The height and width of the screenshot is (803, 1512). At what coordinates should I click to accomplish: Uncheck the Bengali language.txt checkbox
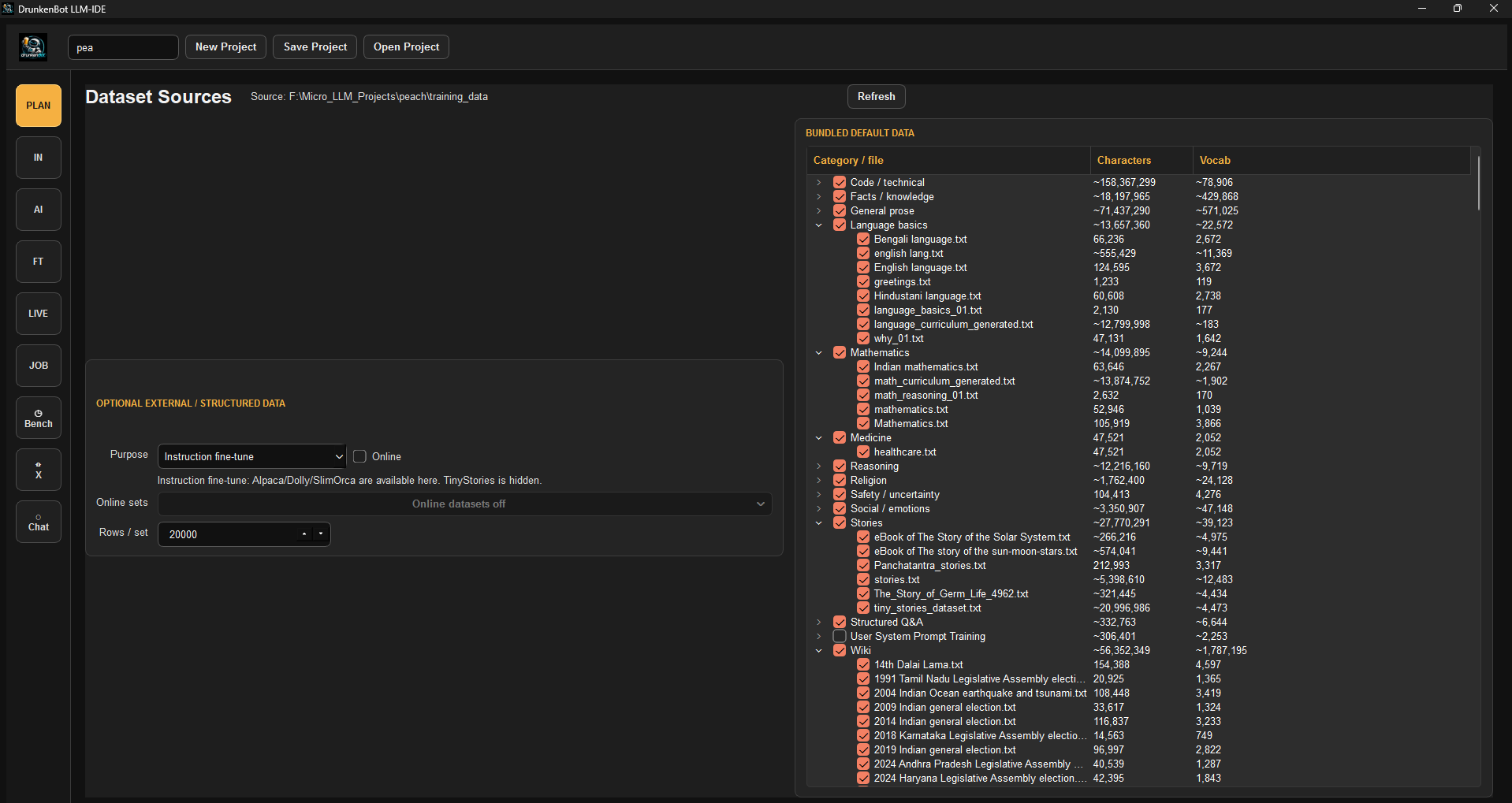863,239
